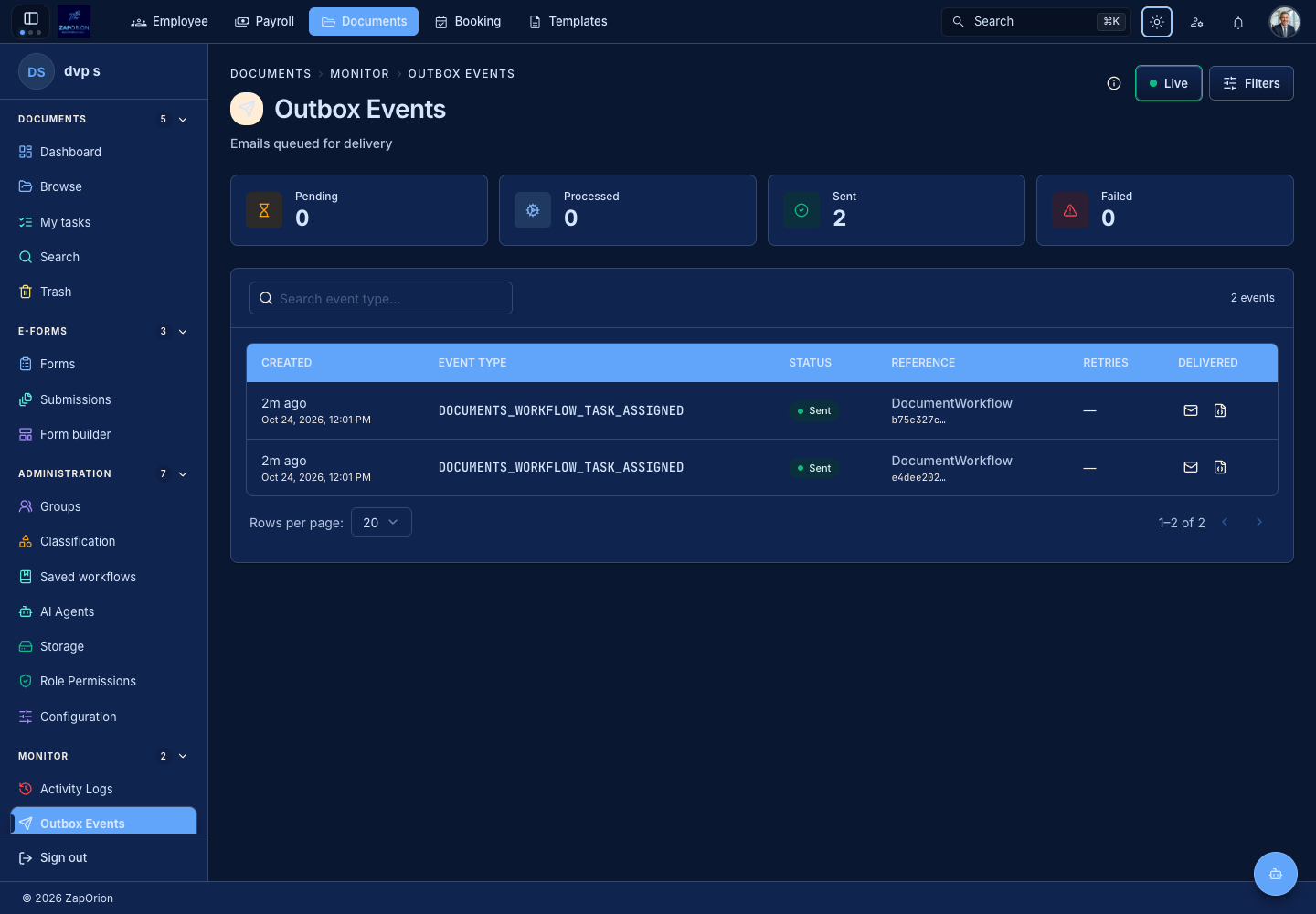Go to Dashboard in sidebar

pyautogui.click(x=103, y=152)
